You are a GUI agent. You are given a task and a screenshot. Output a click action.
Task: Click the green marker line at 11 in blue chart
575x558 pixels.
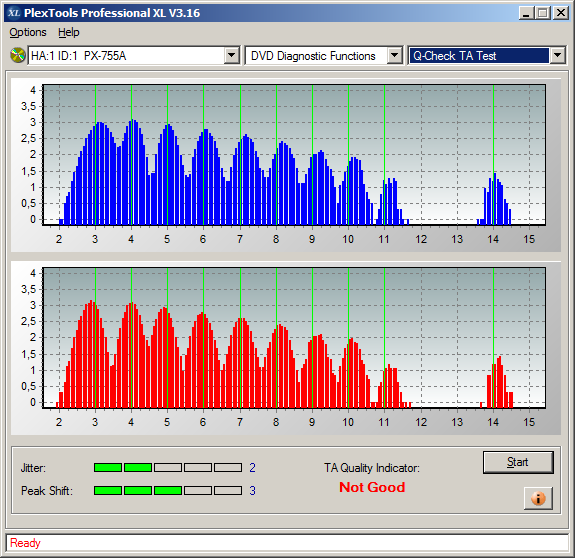[384, 155]
